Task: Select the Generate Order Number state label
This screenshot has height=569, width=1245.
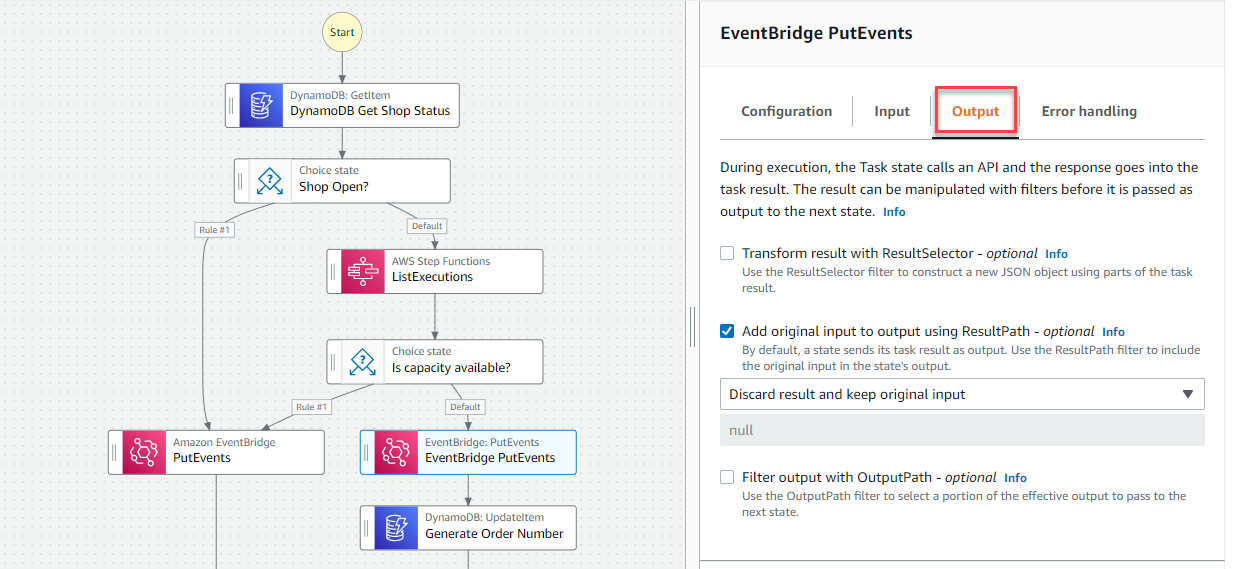Action: pos(494,534)
